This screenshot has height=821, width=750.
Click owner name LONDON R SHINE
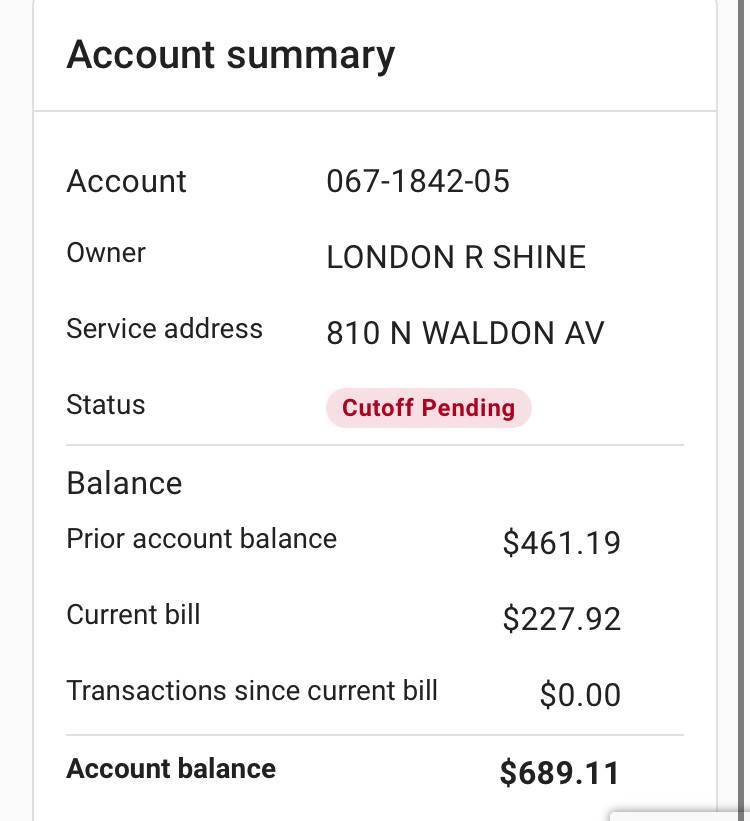click(456, 257)
